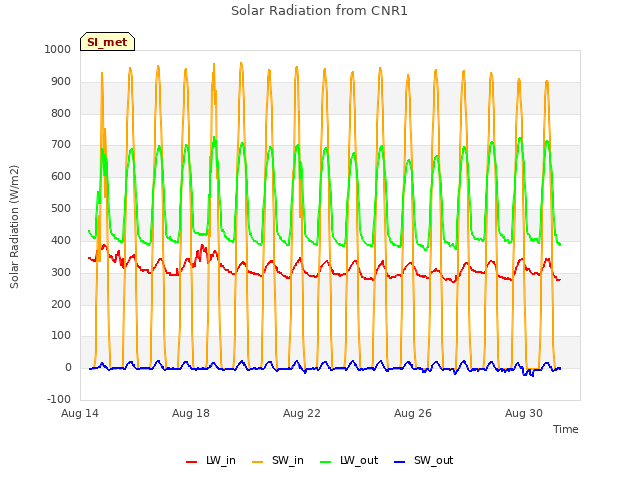Toggle the SW_in legend entry
The image size is (640, 480).
[278, 460]
